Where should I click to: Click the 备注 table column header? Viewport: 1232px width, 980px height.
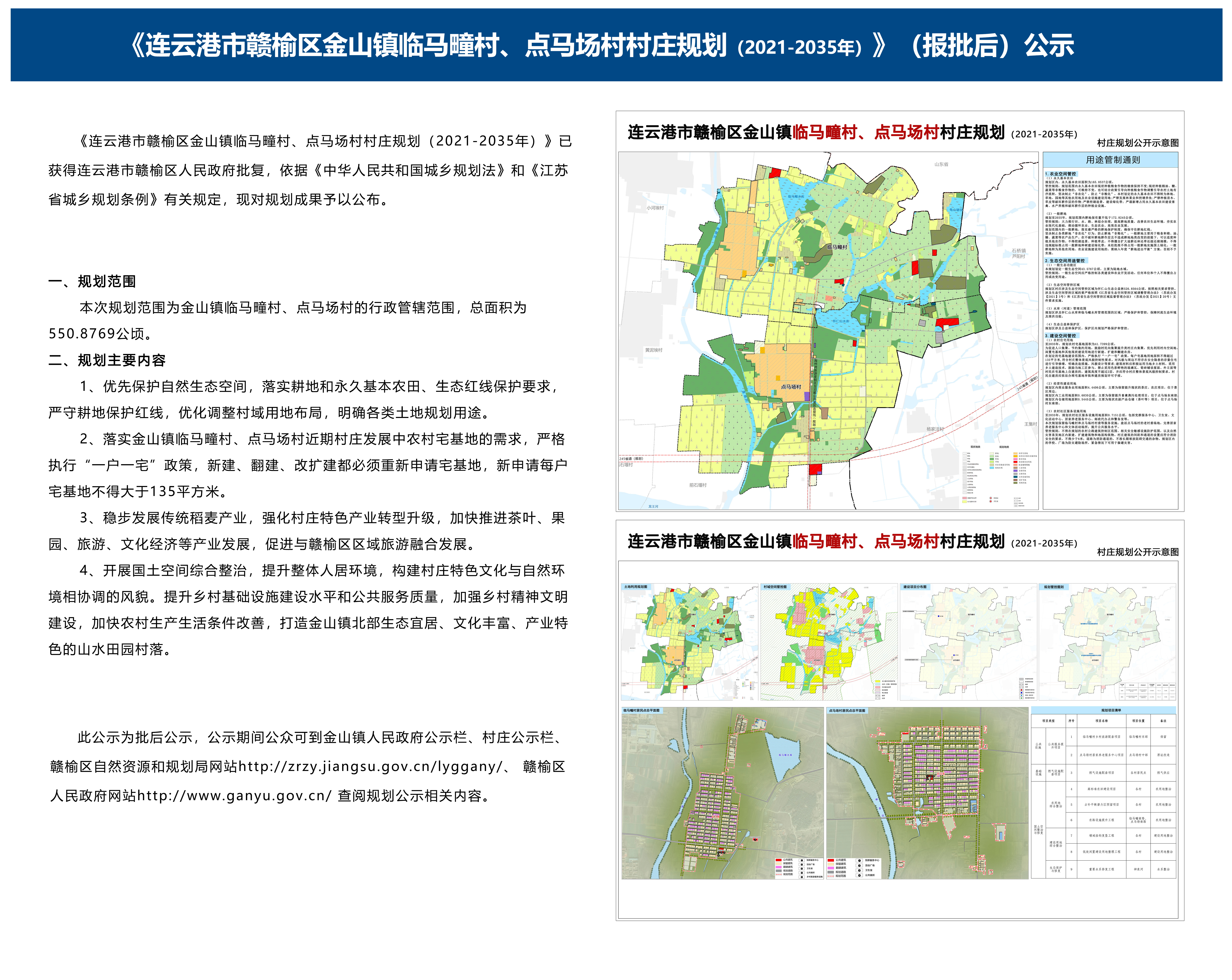click(x=1163, y=721)
